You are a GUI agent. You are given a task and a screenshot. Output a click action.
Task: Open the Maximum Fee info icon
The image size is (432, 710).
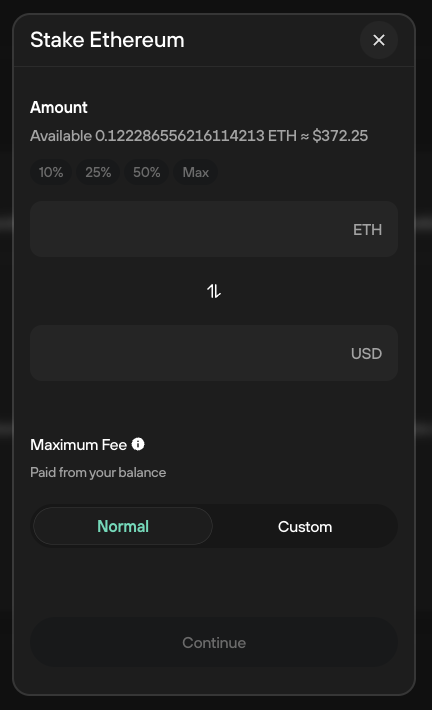[138, 444]
